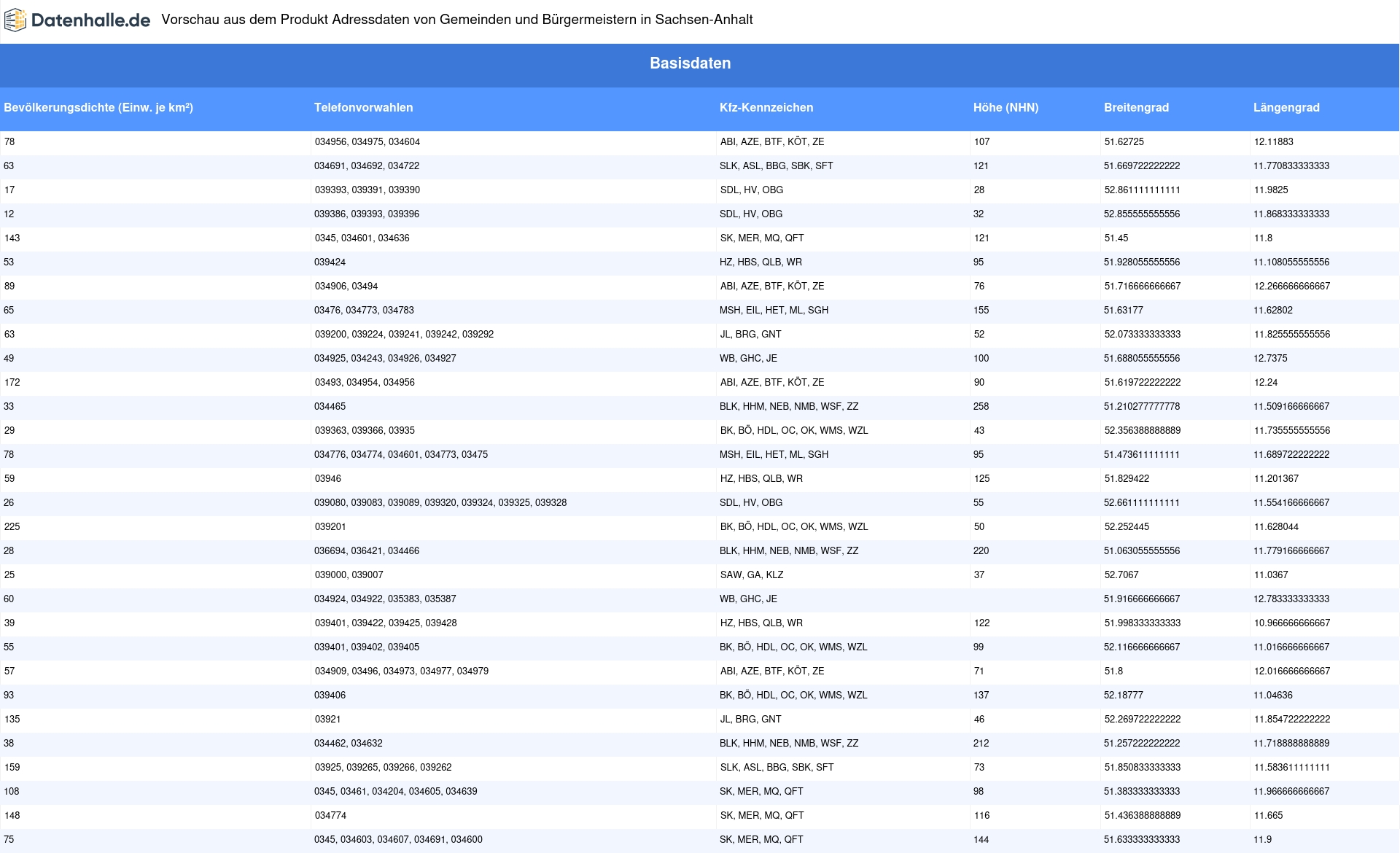Click the Kfz-Kennzeichen column header
The image size is (1400, 853).
pyautogui.click(x=766, y=108)
